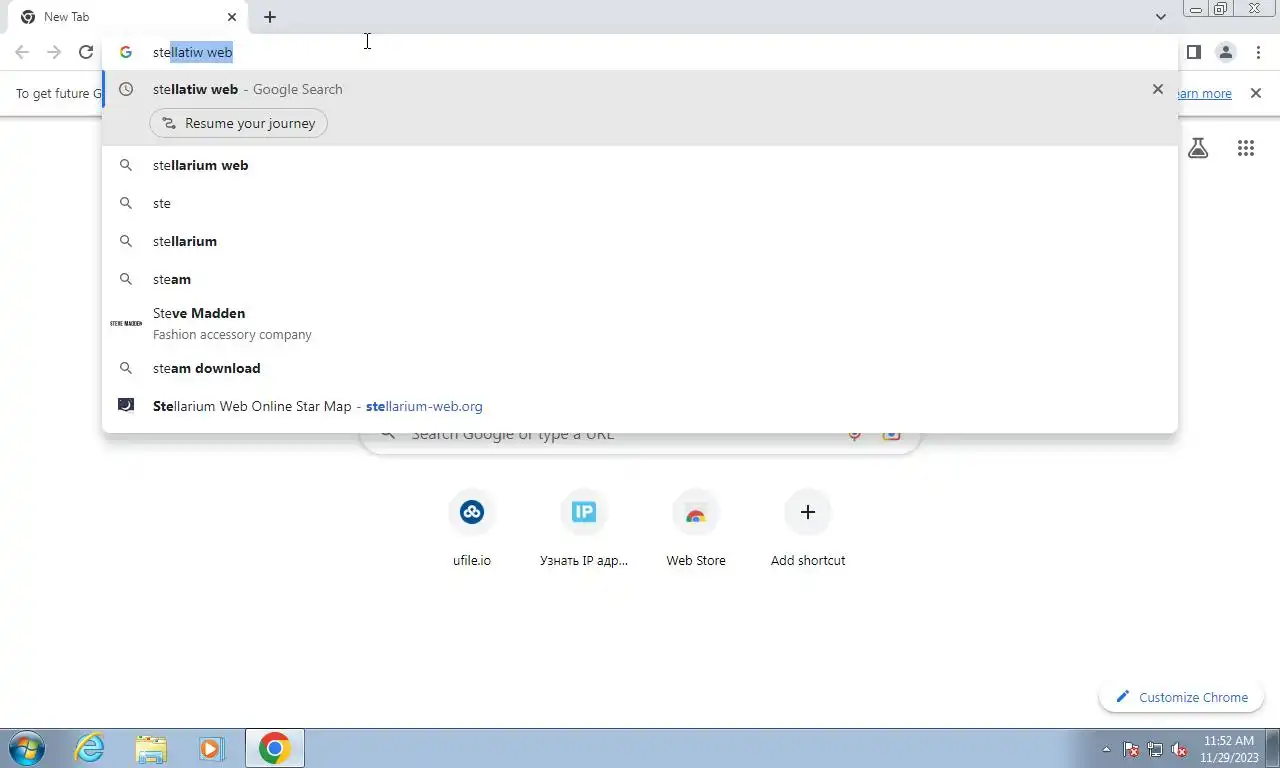Click Action Center flag tray icon
Image resolution: width=1280 pixels, height=768 pixels.
pyautogui.click(x=1131, y=749)
